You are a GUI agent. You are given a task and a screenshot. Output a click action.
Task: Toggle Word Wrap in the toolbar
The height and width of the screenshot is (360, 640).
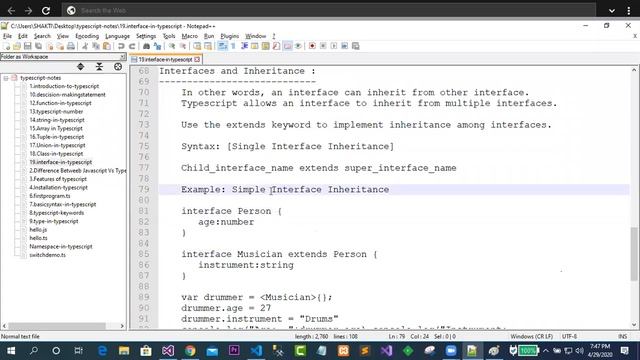[x=222, y=46]
